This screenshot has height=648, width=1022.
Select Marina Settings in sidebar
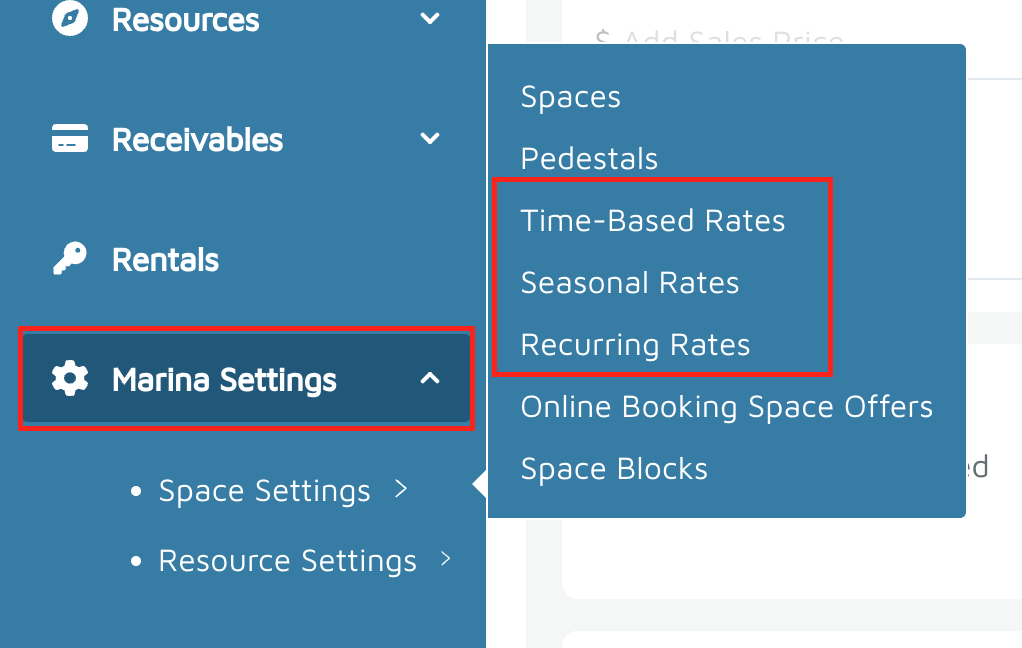coord(246,379)
